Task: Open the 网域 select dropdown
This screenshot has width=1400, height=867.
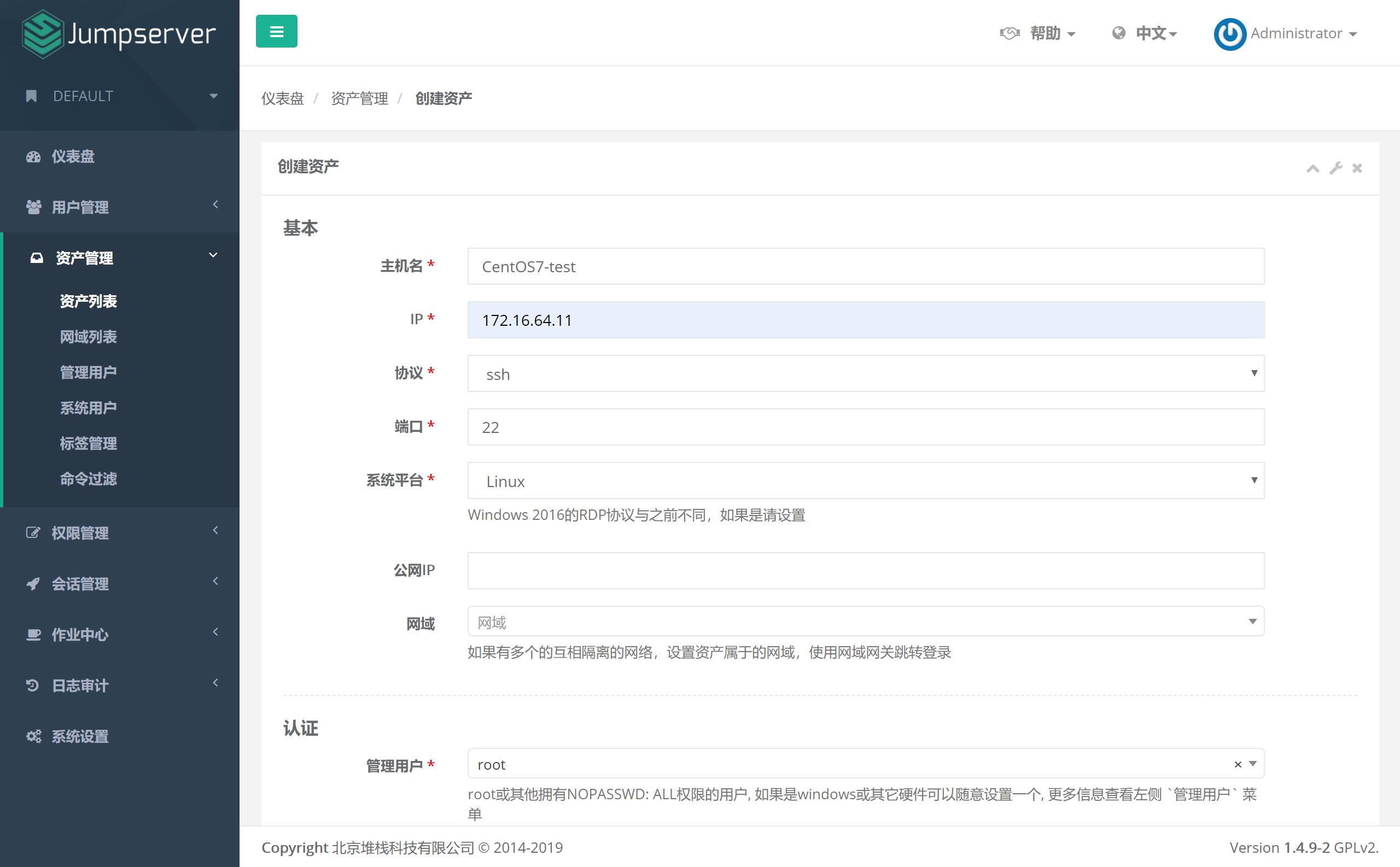Action: (x=866, y=621)
